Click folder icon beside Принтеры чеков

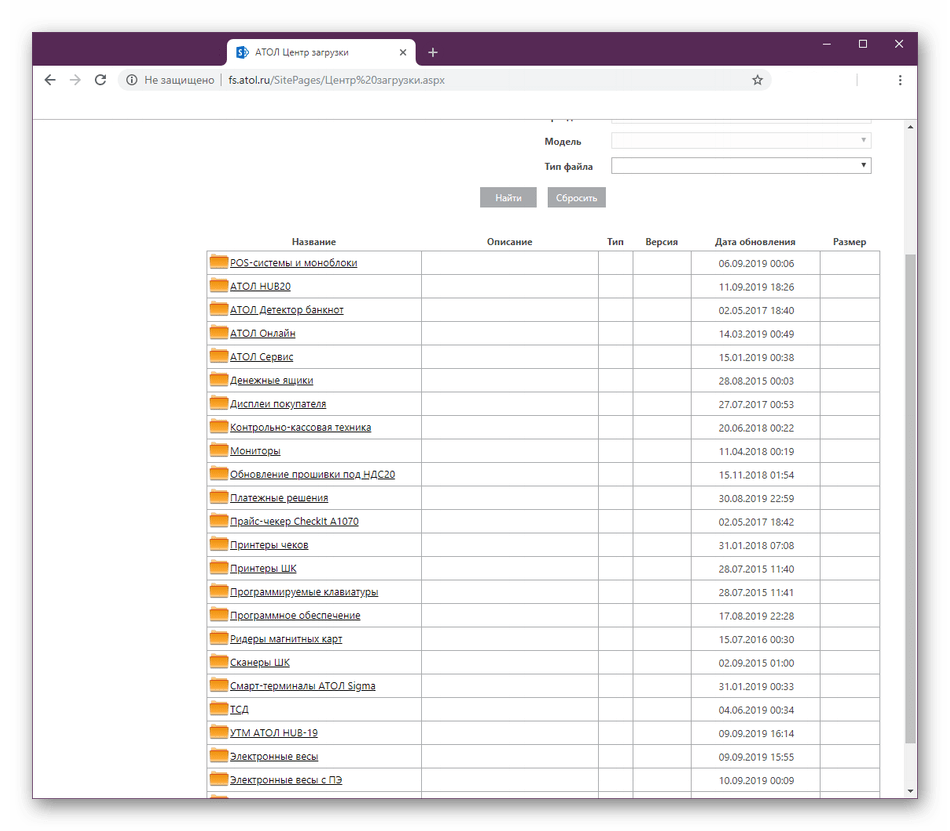(x=219, y=544)
